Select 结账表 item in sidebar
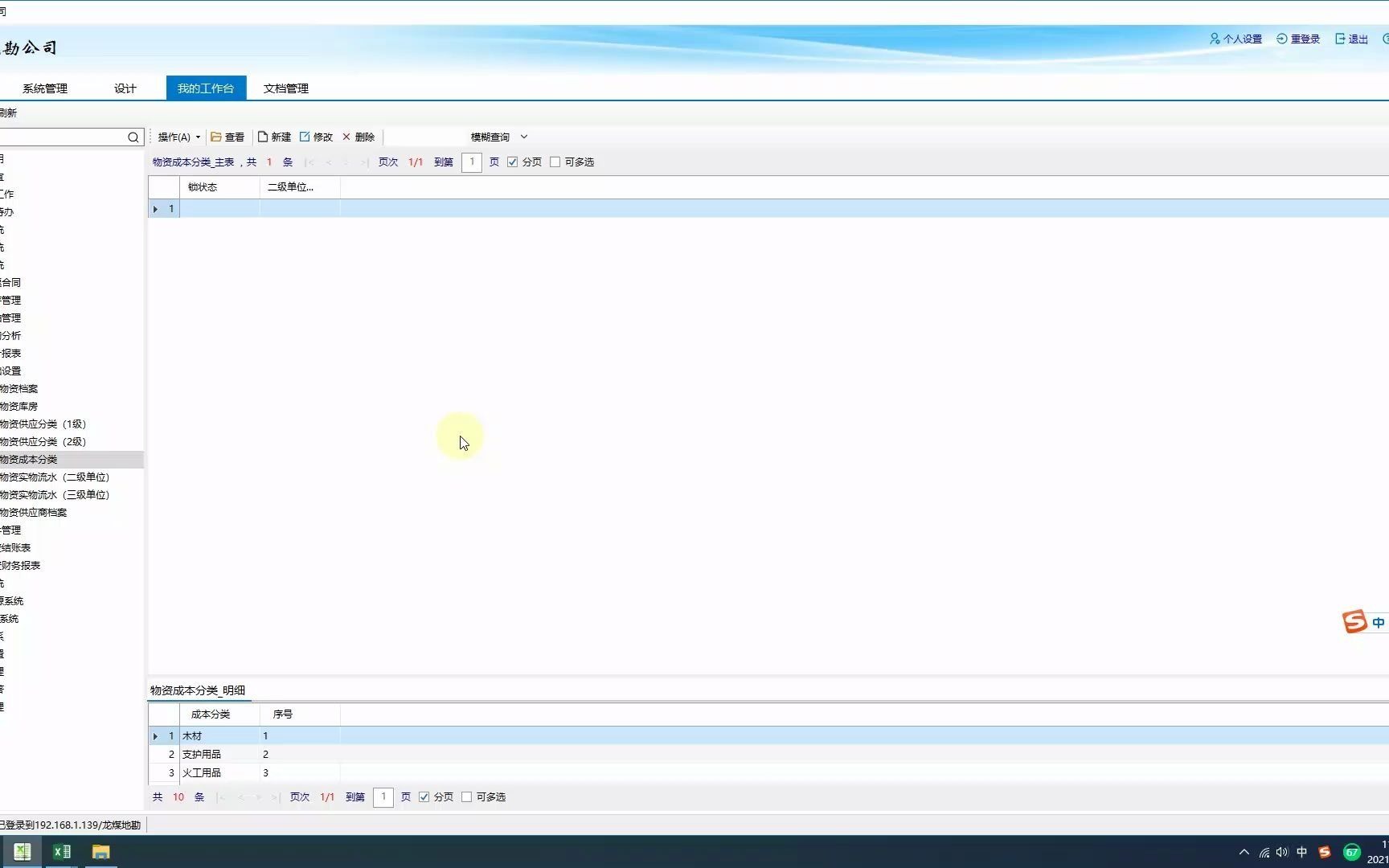Viewport: 1389px width, 868px height. click(x=16, y=548)
